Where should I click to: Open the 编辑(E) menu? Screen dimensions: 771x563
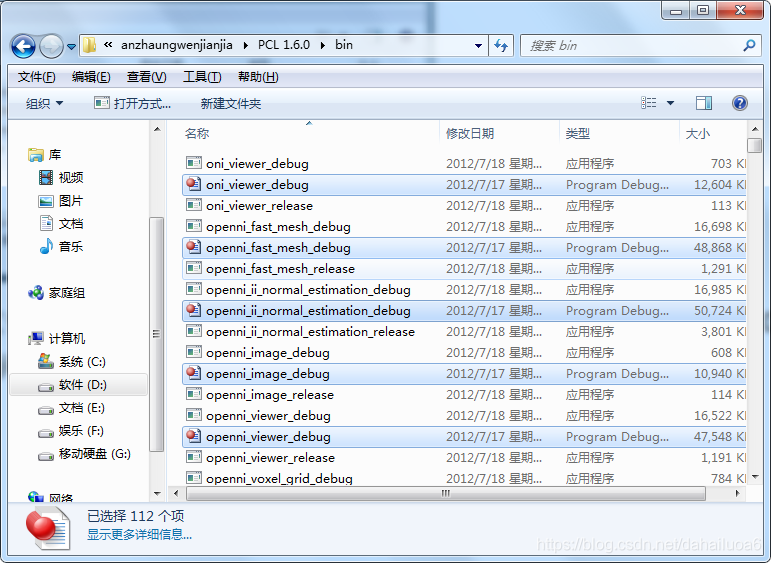(91, 77)
